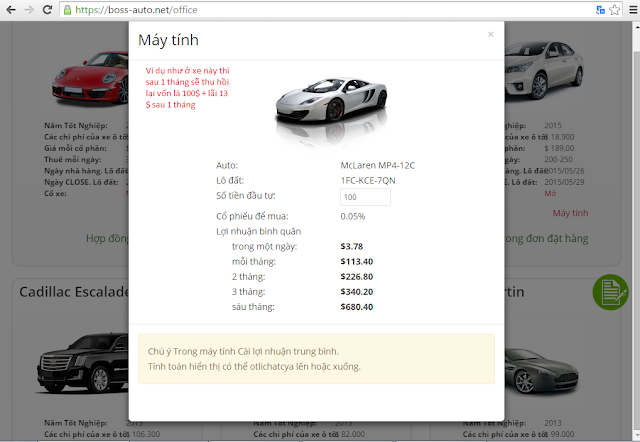Select the lot code 1FC-KCE-7QN

pos(368,180)
